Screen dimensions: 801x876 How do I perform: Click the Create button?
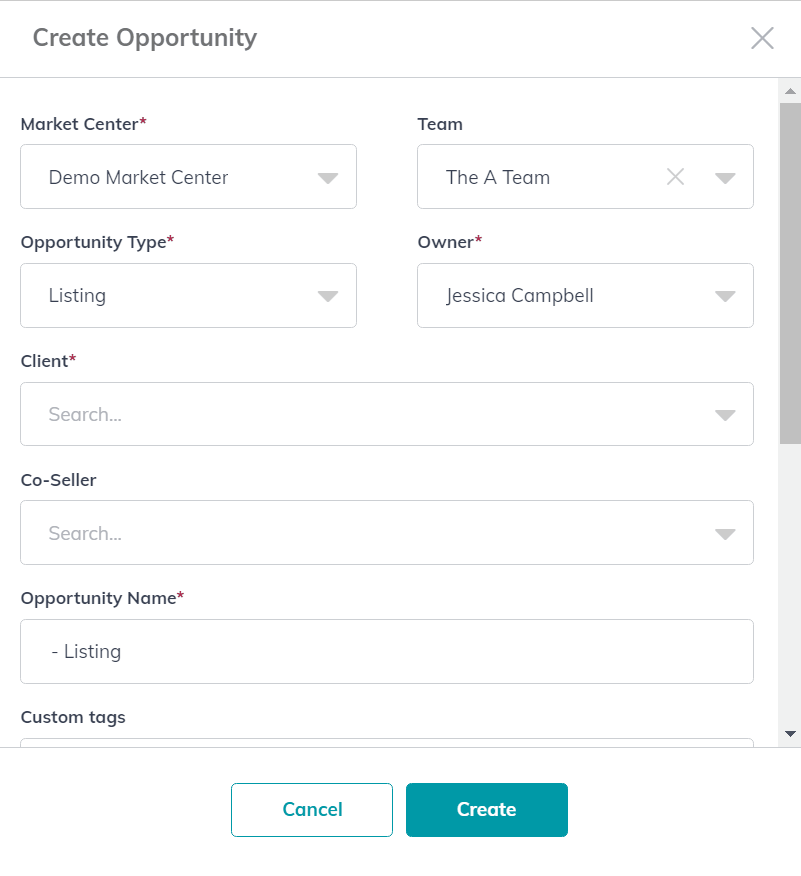point(487,810)
